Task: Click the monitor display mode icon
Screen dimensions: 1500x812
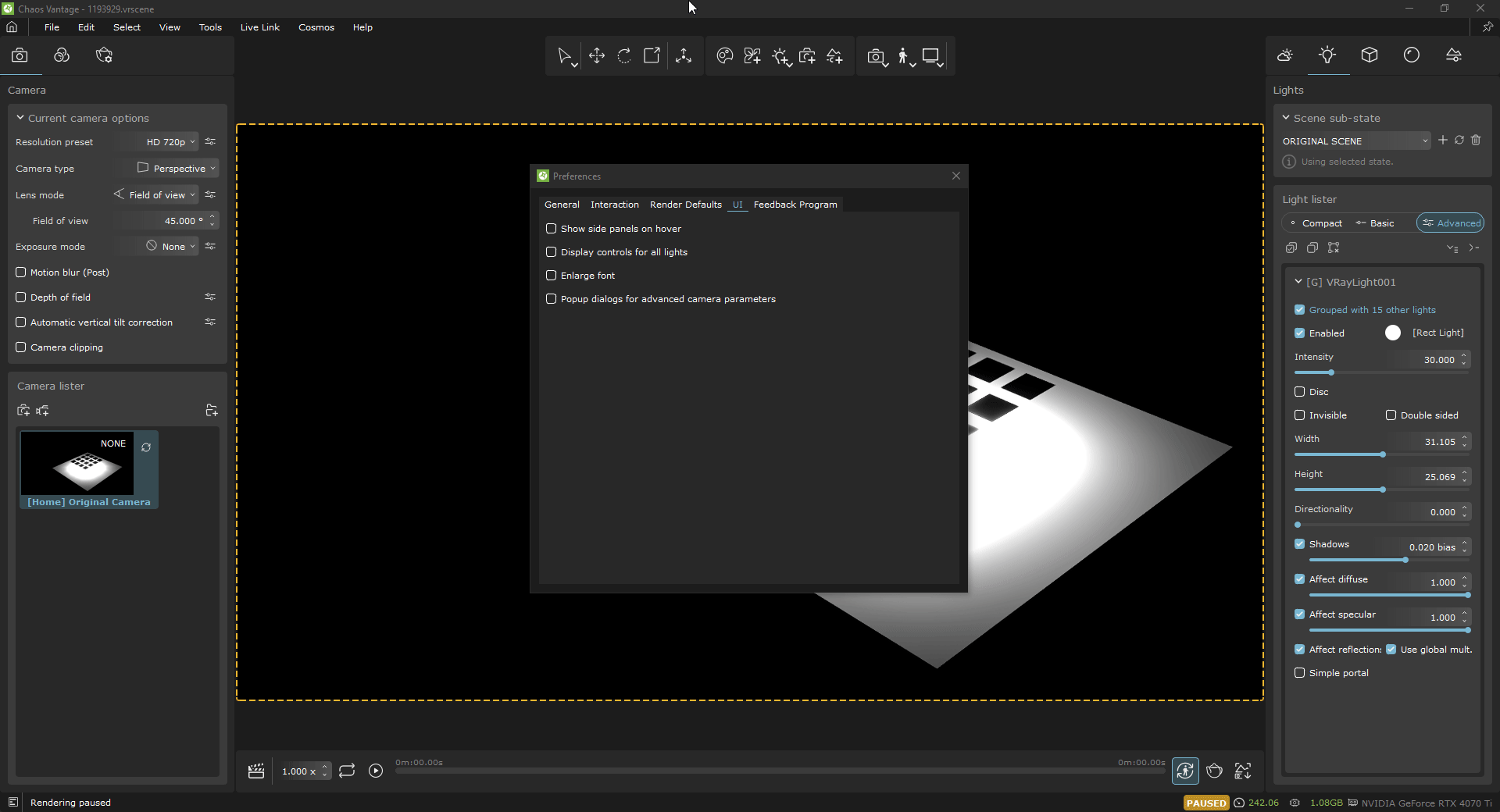Action: point(932,56)
